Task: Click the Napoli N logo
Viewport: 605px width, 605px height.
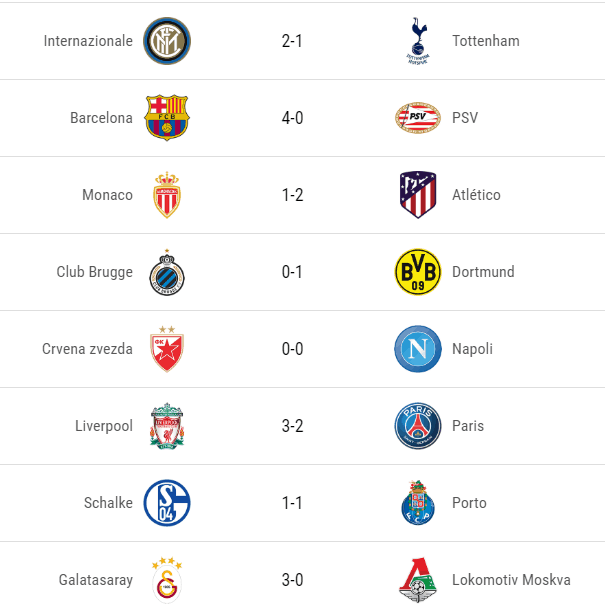Action: pos(418,349)
